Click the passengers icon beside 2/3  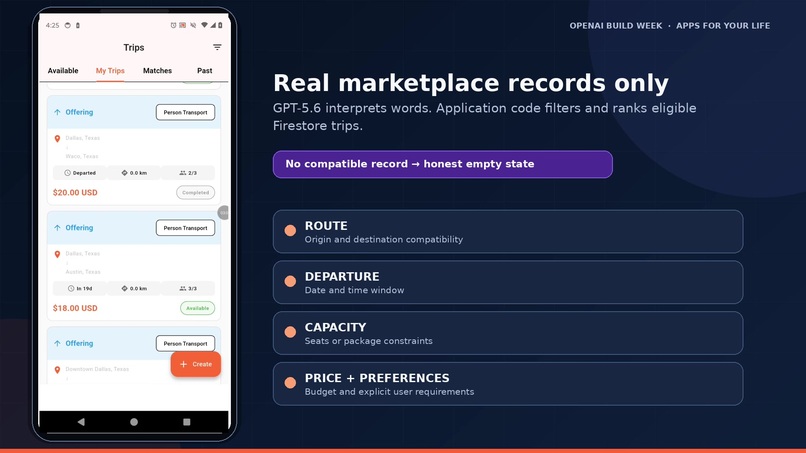[x=182, y=173]
